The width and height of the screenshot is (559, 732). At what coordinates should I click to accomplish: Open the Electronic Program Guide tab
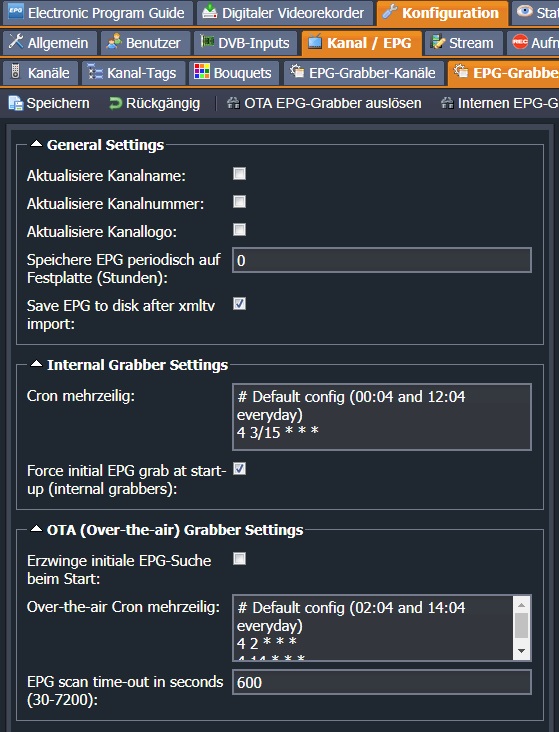(x=98, y=13)
